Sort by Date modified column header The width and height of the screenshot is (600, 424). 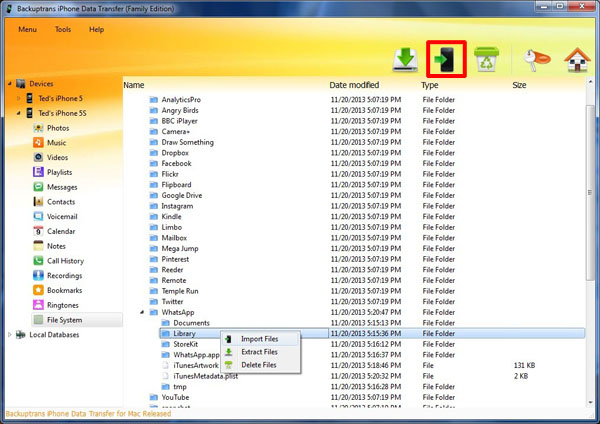pyautogui.click(x=354, y=85)
